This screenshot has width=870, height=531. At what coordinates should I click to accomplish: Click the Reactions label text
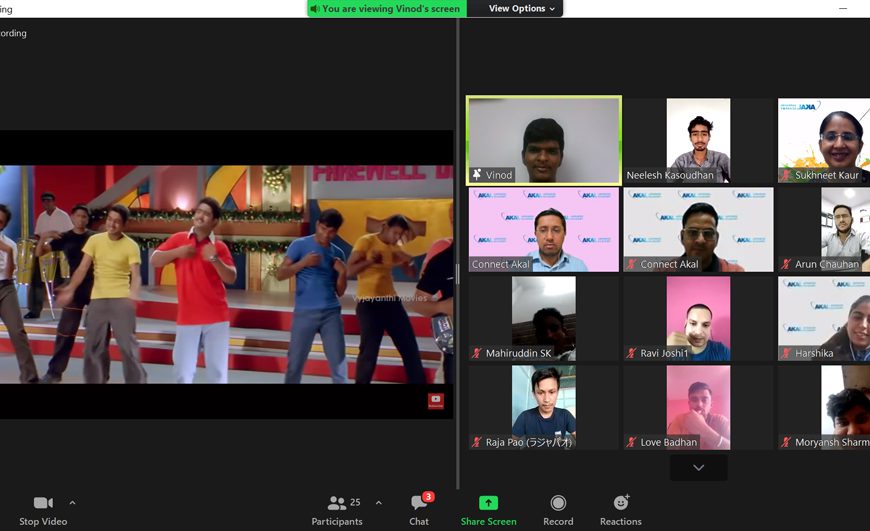coord(620,522)
